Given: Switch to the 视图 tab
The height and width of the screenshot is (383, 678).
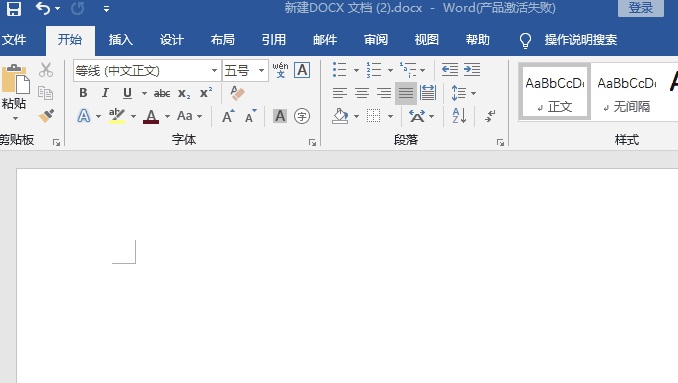Looking at the screenshot, I should [427, 40].
